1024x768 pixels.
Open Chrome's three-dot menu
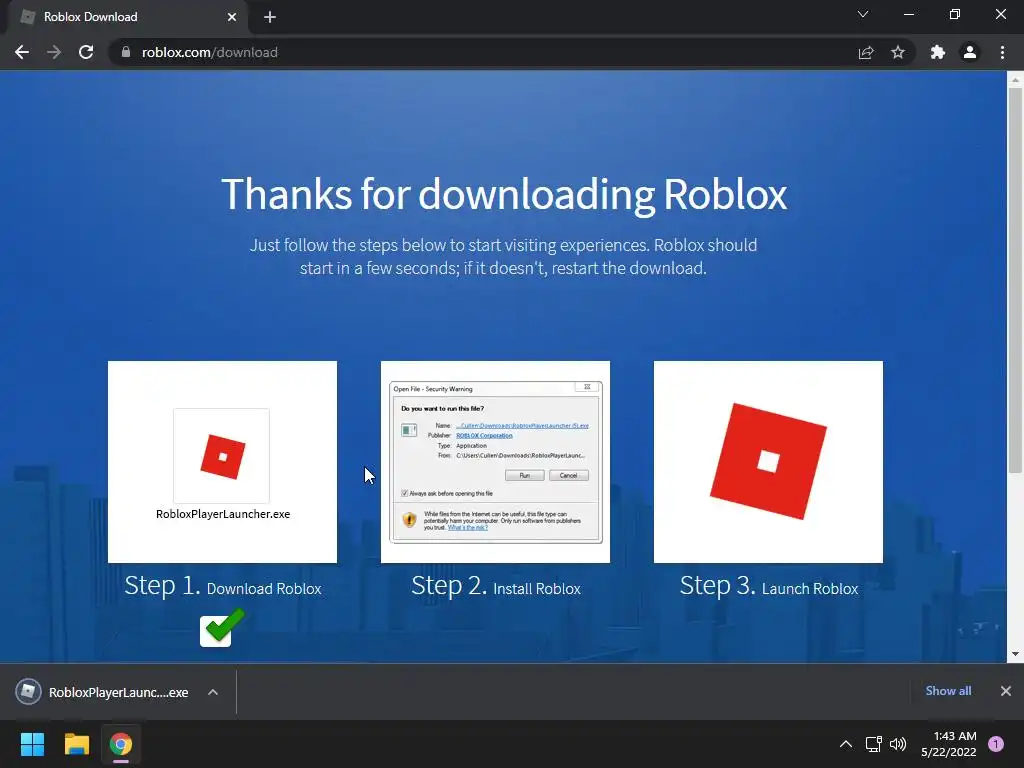pyautogui.click(x=1002, y=52)
